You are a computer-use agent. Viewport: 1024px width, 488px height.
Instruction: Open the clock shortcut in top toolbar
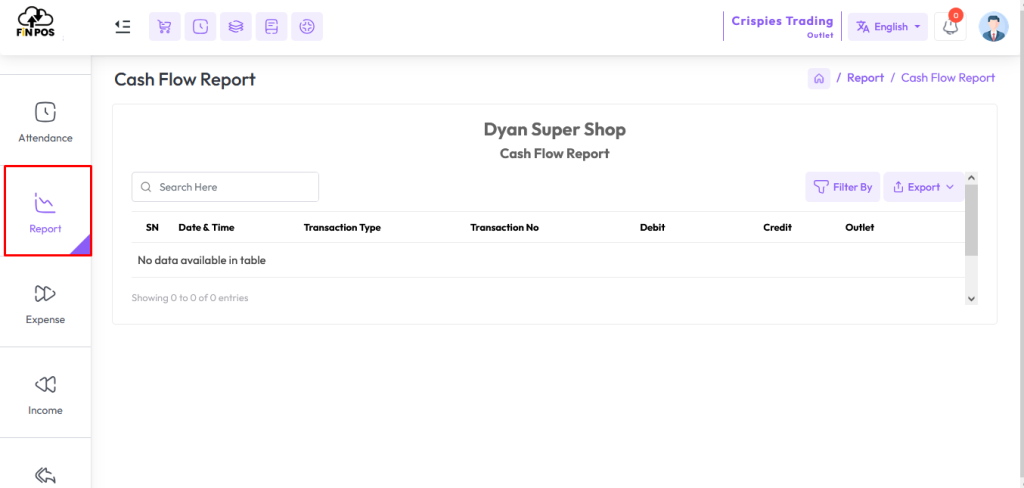tap(200, 27)
